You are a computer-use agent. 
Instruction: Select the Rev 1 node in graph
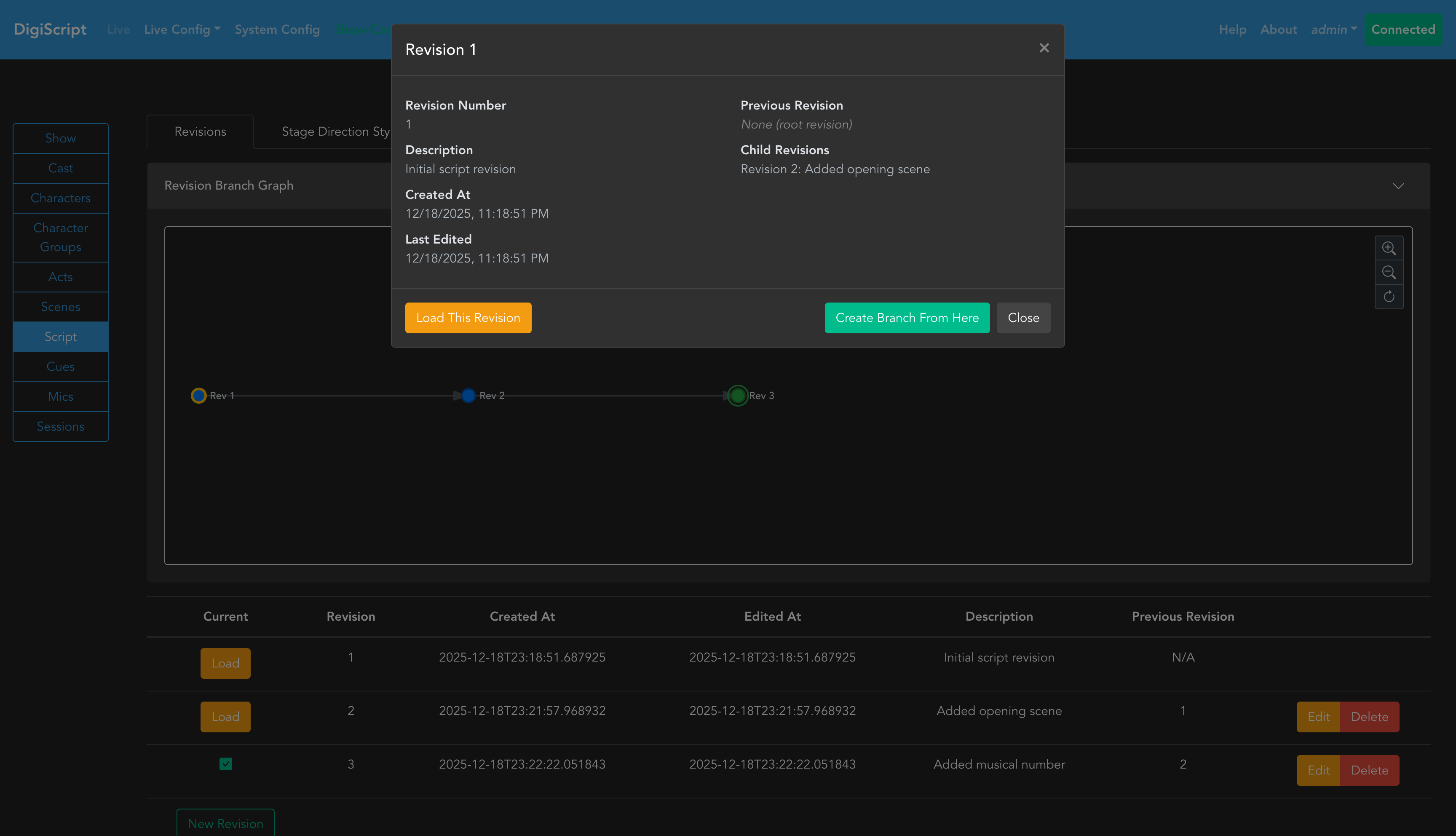point(198,396)
